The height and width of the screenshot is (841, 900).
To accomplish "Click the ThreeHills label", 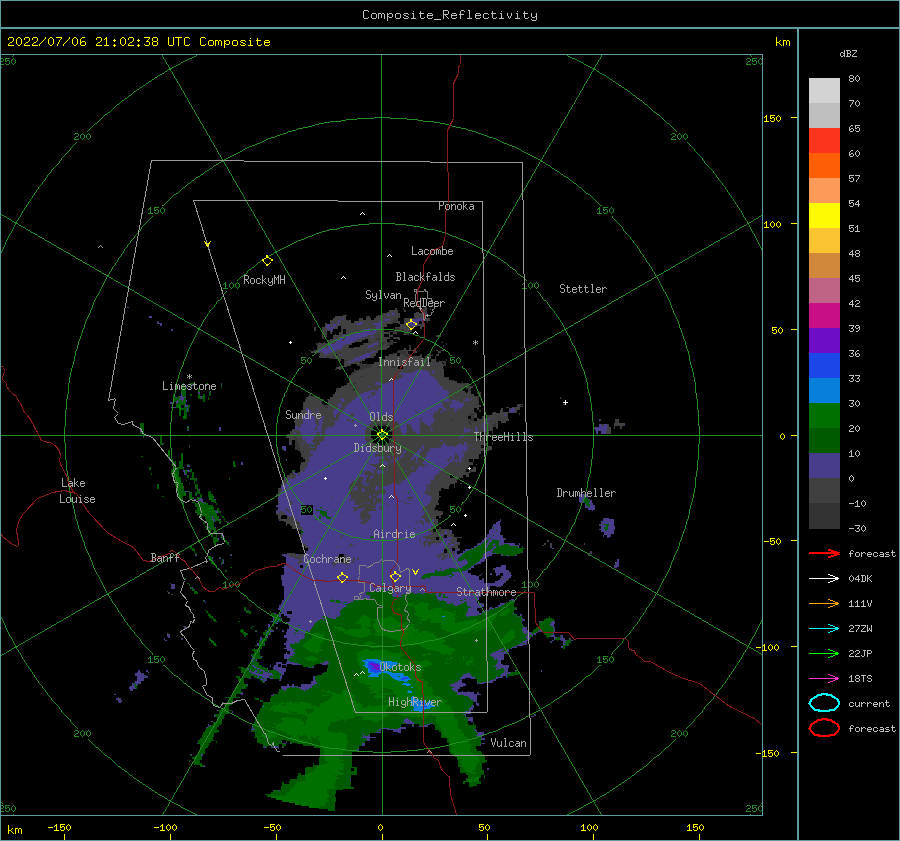I will tap(503, 437).
